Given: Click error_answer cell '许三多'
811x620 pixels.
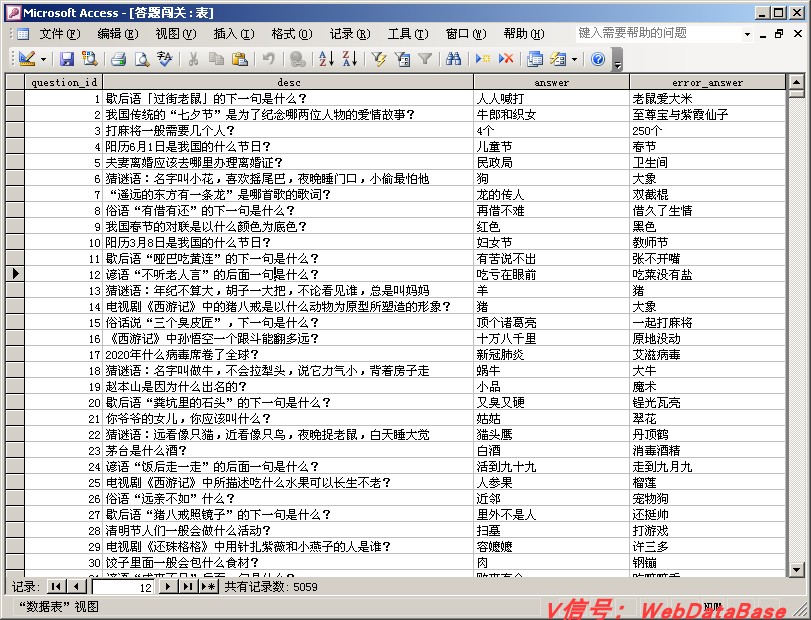Looking at the screenshot, I should (x=708, y=546).
